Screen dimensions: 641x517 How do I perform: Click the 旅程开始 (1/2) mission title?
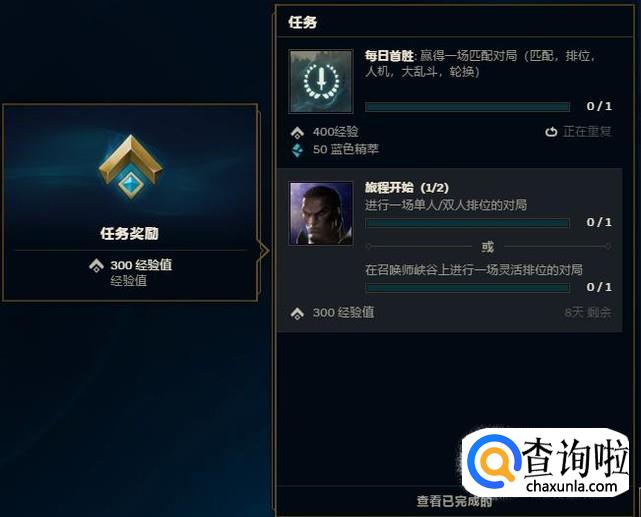point(407,188)
